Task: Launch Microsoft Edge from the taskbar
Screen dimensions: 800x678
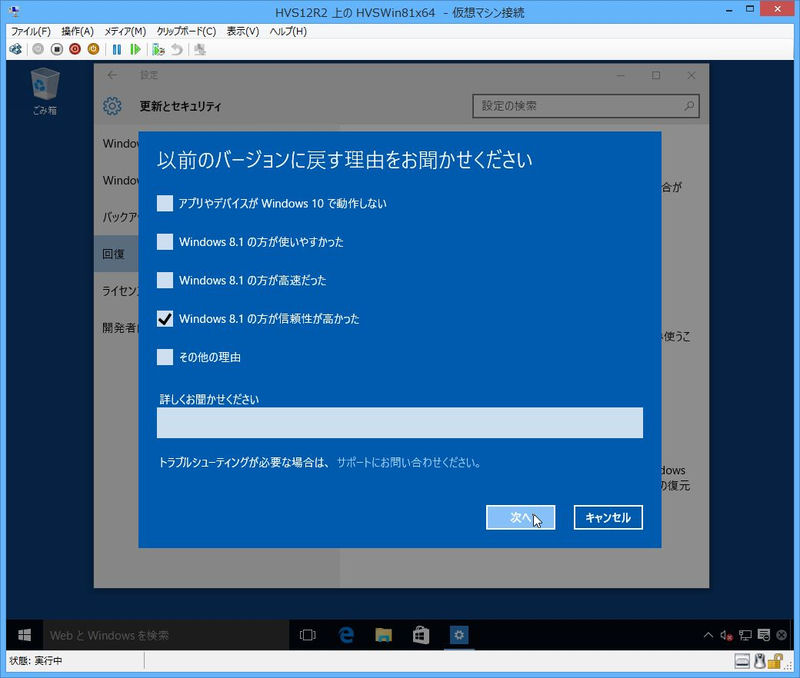Action: pos(346,635)
